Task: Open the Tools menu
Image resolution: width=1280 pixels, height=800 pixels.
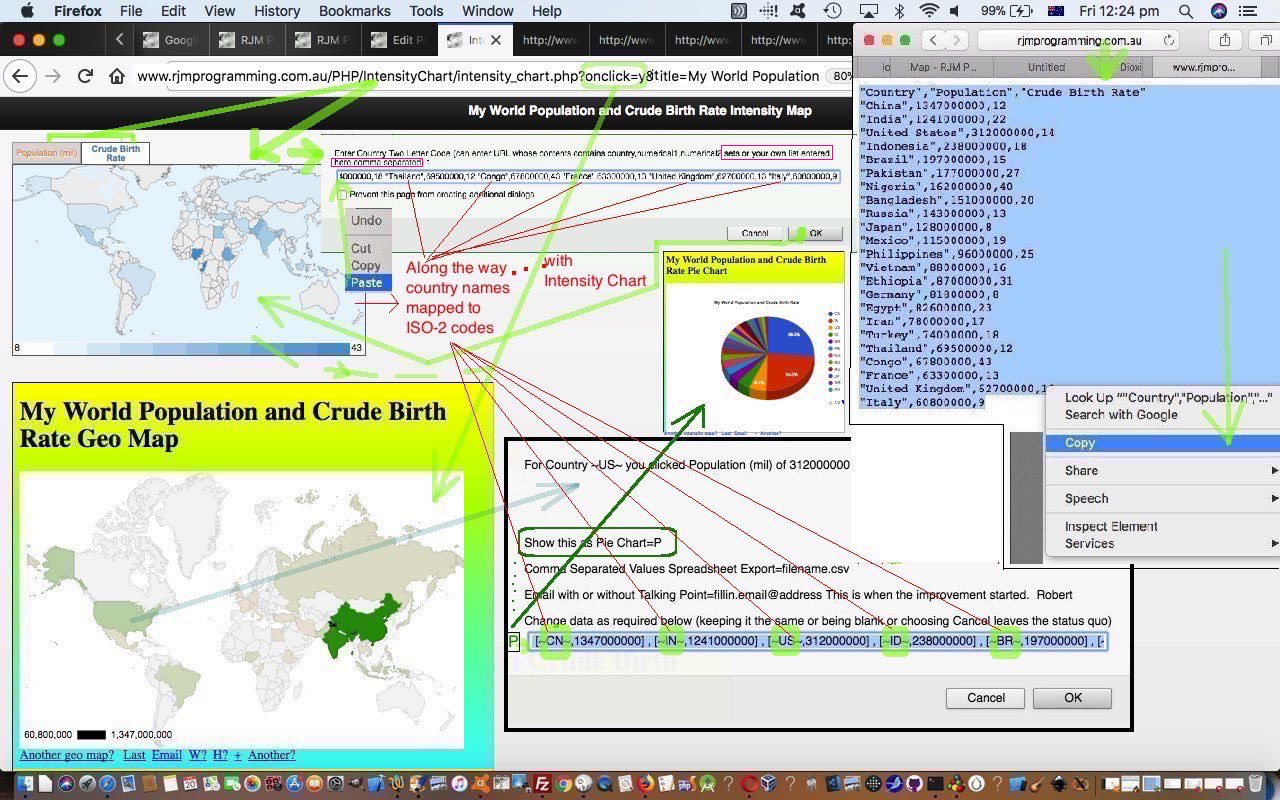Action: pos(426,11)
